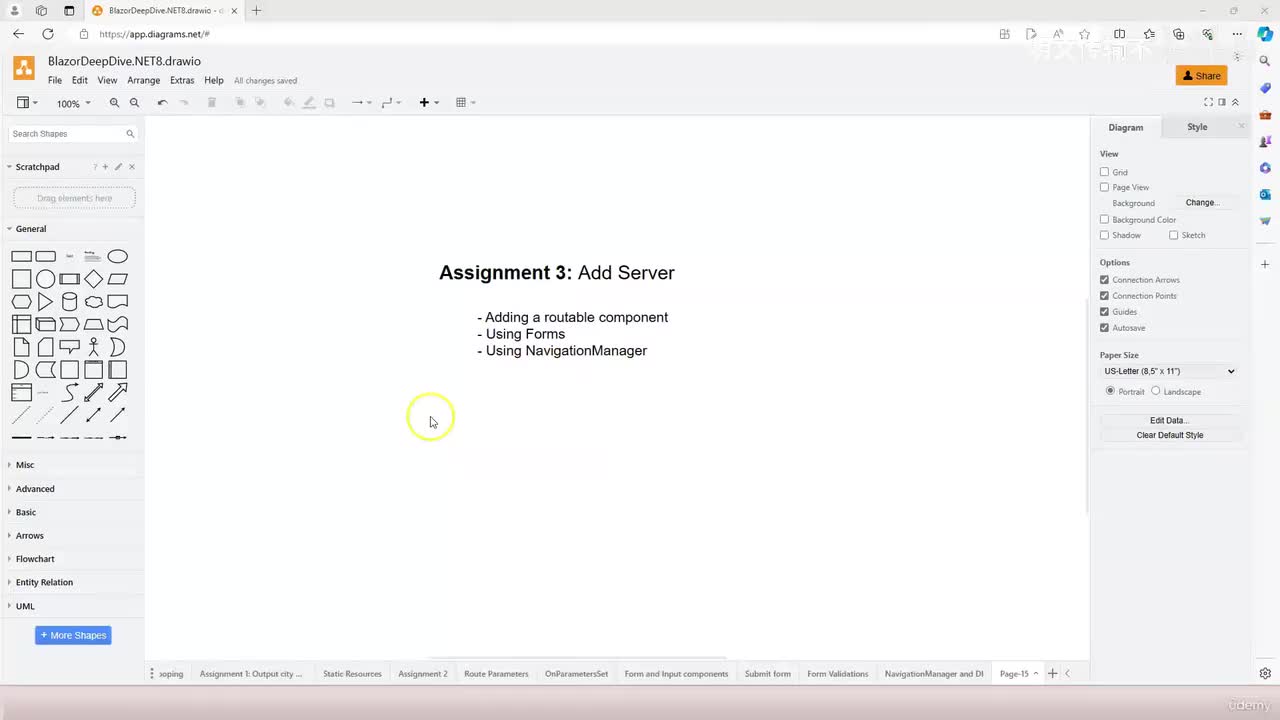Click the zoom out magnifier
This screenshot has height=720, width=1280.
(134, 103)
